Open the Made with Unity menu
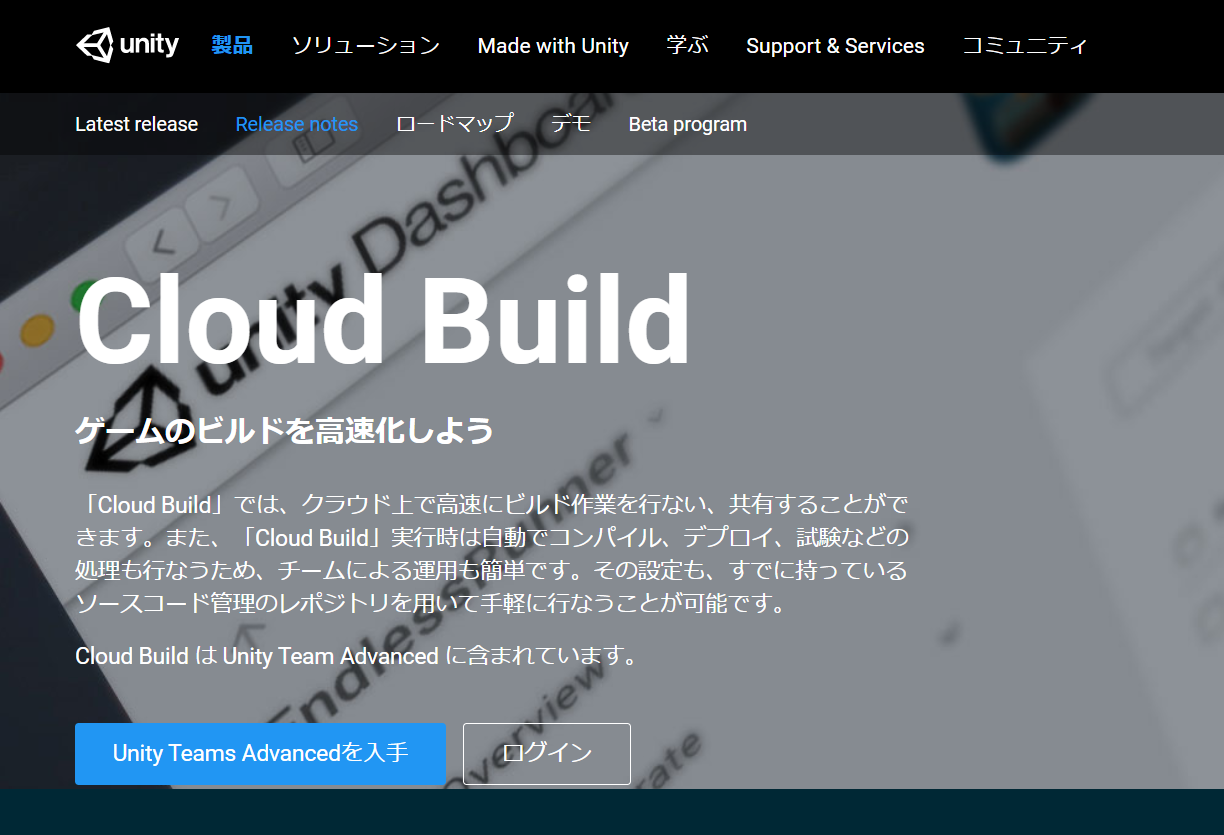The height and width of the screenshot is (835, 1224). (553, 46)
